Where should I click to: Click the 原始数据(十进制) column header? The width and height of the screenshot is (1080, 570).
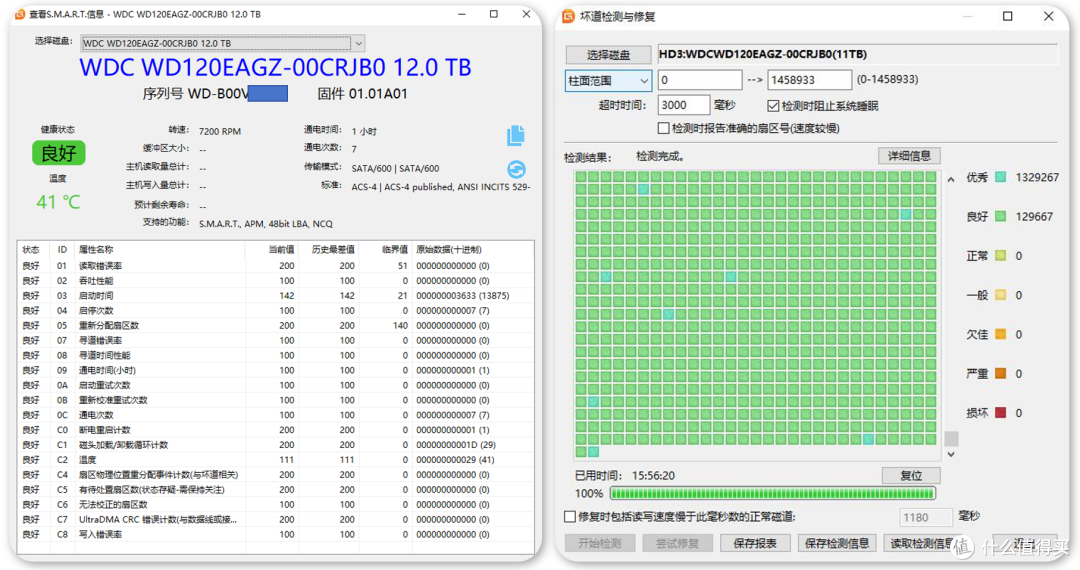coord(448,249)
